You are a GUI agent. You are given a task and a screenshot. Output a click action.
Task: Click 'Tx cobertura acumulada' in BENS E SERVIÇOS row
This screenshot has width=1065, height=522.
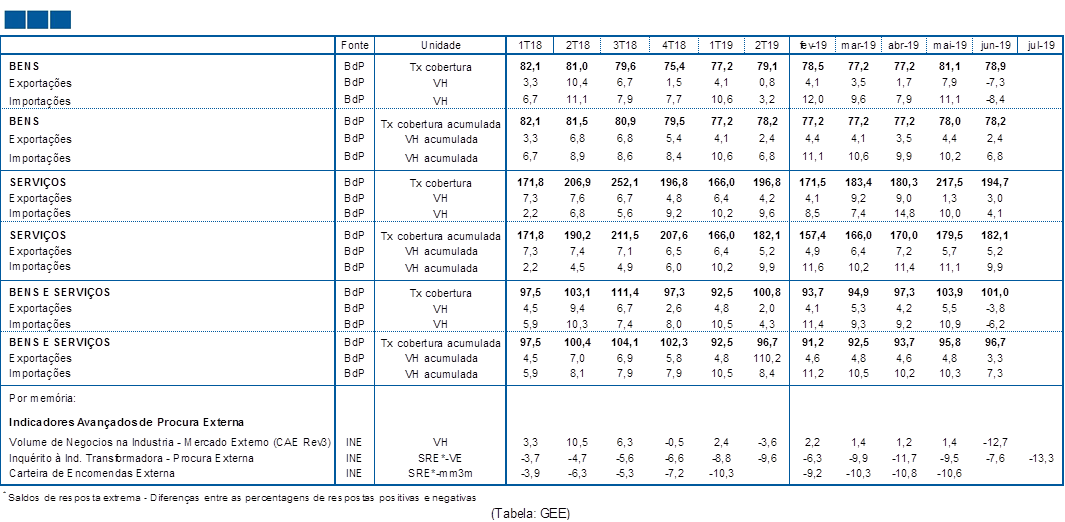(x=440, y=343)
